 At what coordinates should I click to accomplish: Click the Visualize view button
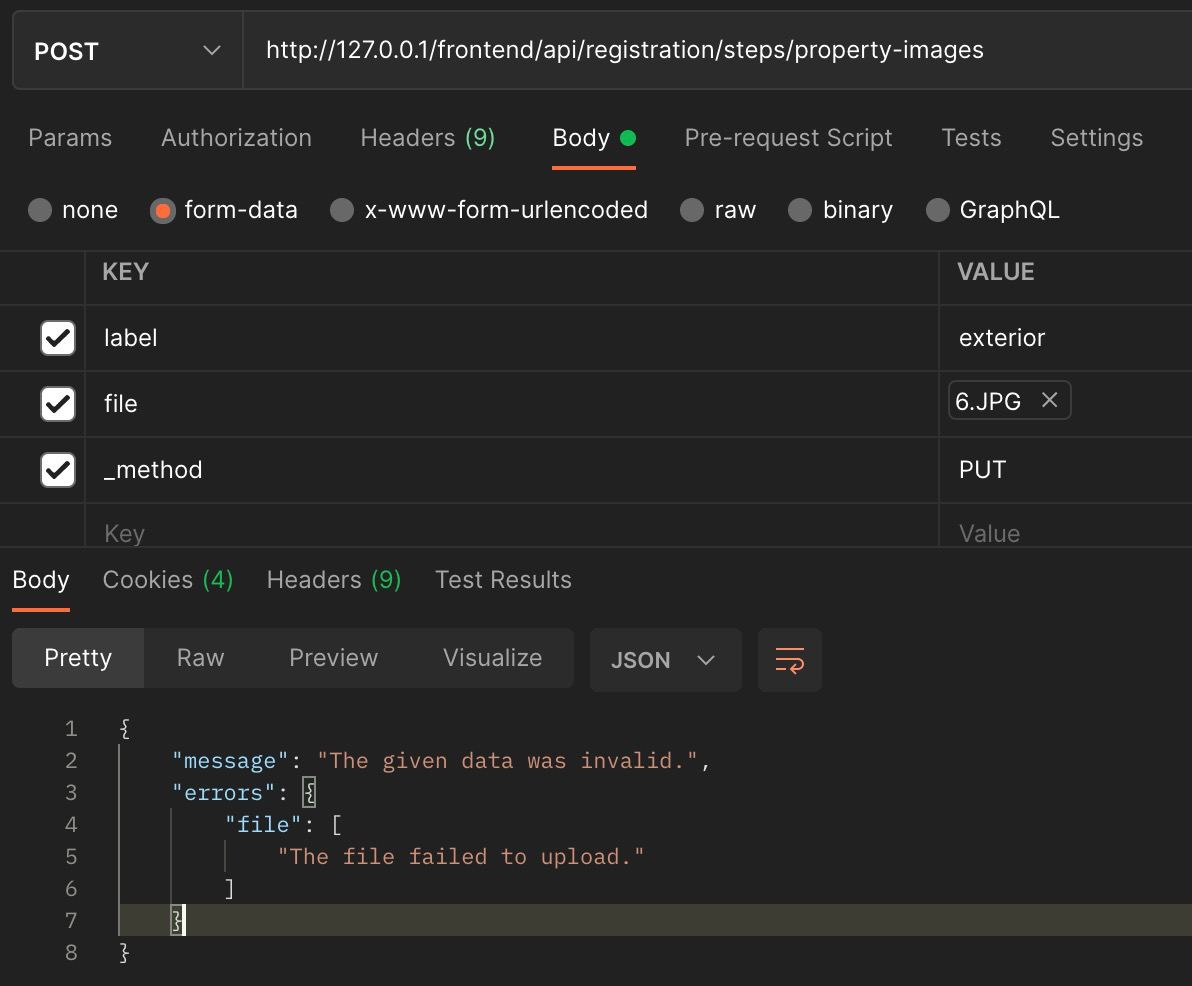pos(492,658)
